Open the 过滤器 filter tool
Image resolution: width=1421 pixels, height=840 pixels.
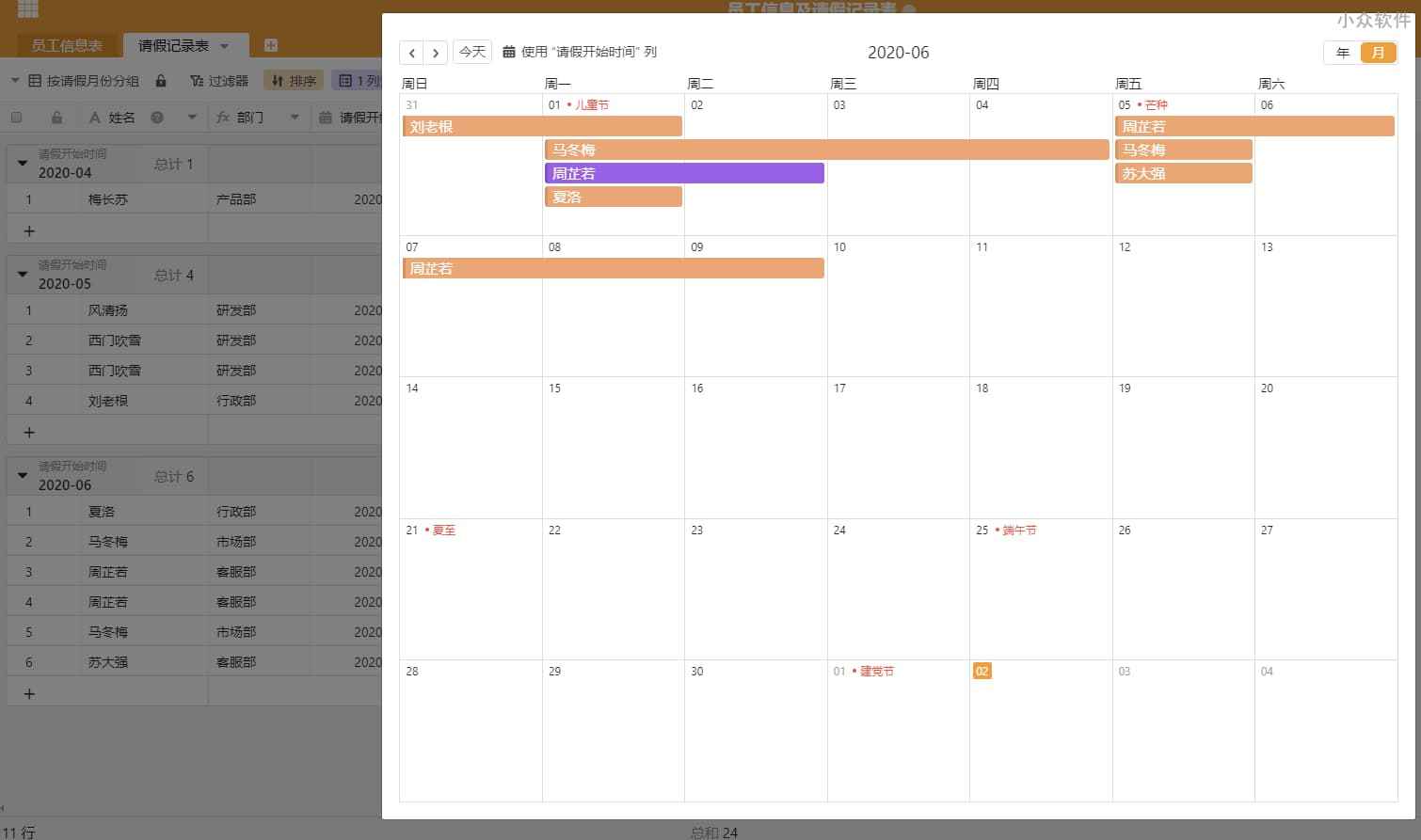(219, 81)
